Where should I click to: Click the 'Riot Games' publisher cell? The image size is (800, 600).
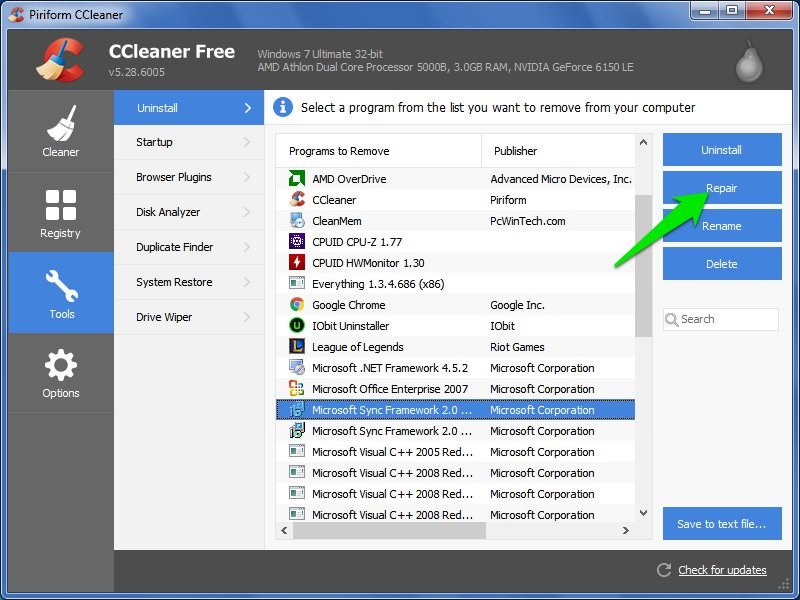517,346
